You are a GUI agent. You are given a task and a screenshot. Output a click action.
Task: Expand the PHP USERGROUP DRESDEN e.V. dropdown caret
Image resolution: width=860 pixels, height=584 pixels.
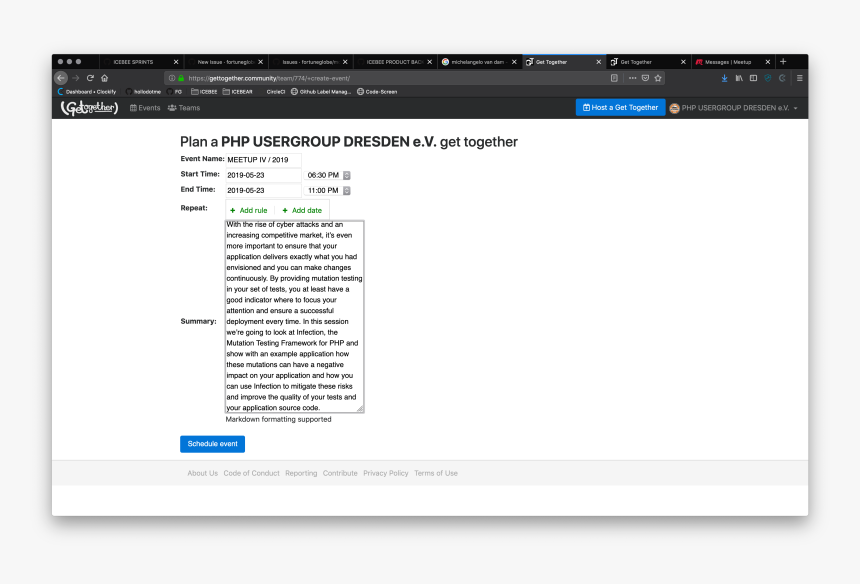point(796,109)
